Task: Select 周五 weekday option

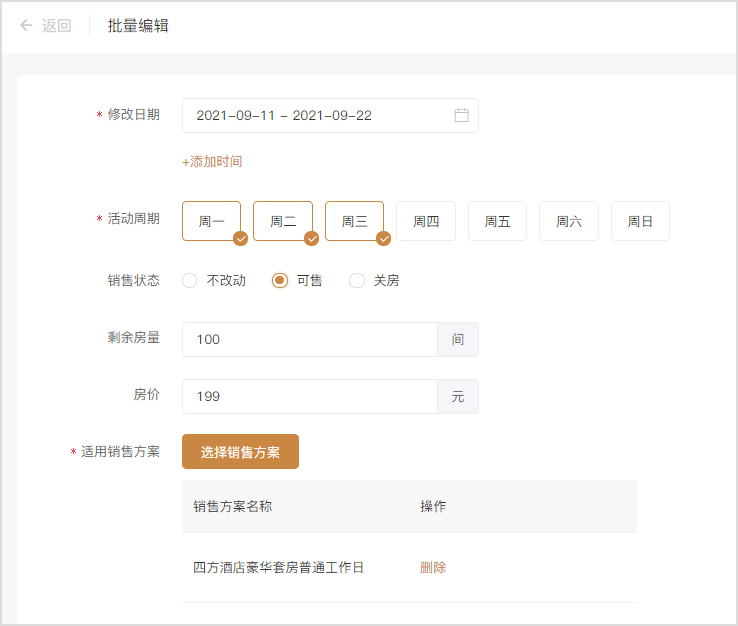Action: click(497, 222)
